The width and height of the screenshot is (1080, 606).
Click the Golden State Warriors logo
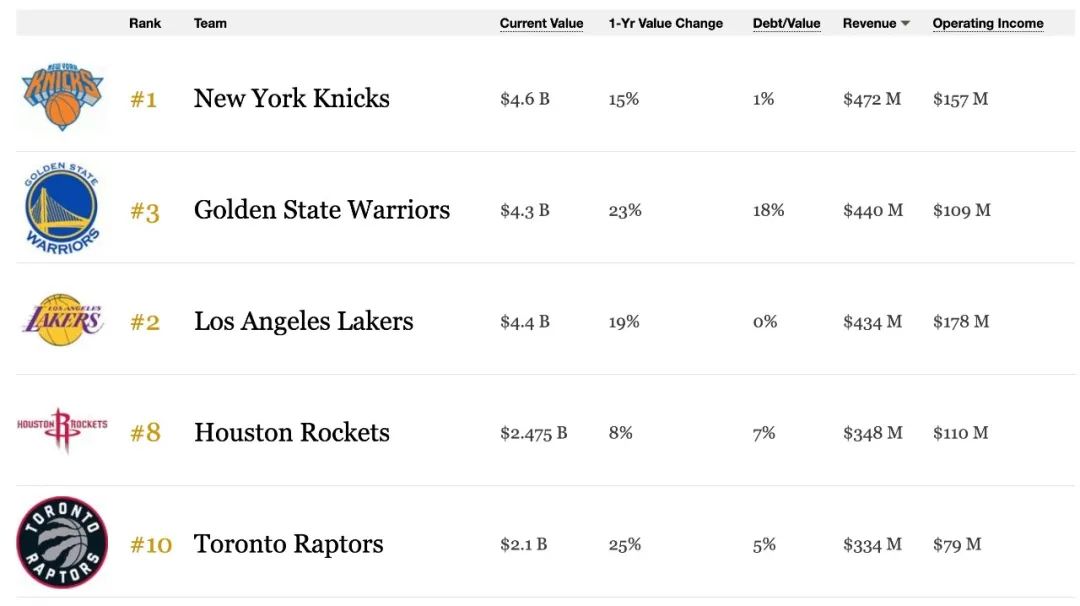(62, 209)
